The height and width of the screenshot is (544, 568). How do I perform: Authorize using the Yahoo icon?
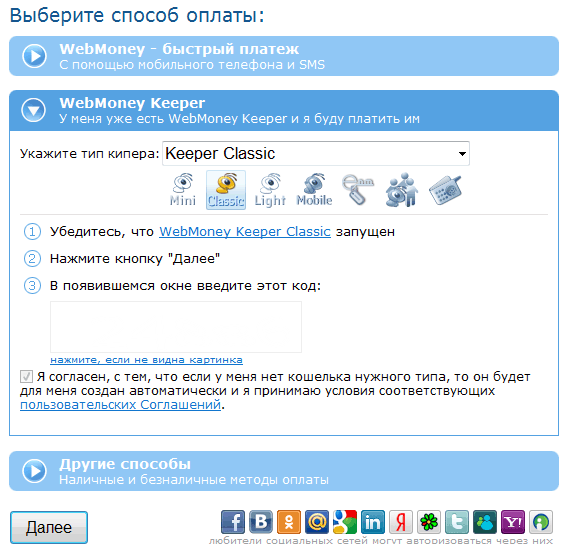pyautogui.click(x=513, y=522)
